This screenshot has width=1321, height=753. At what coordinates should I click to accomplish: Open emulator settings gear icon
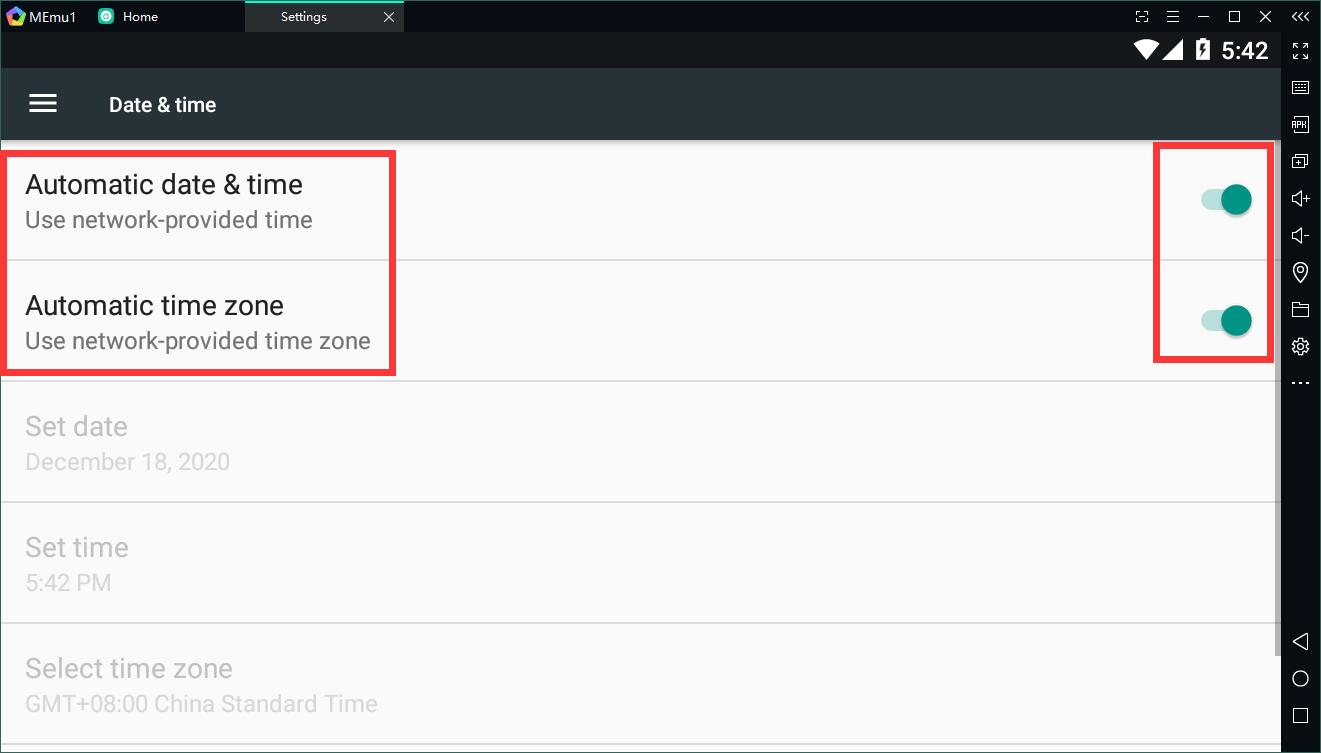(x=1300, y=346)
